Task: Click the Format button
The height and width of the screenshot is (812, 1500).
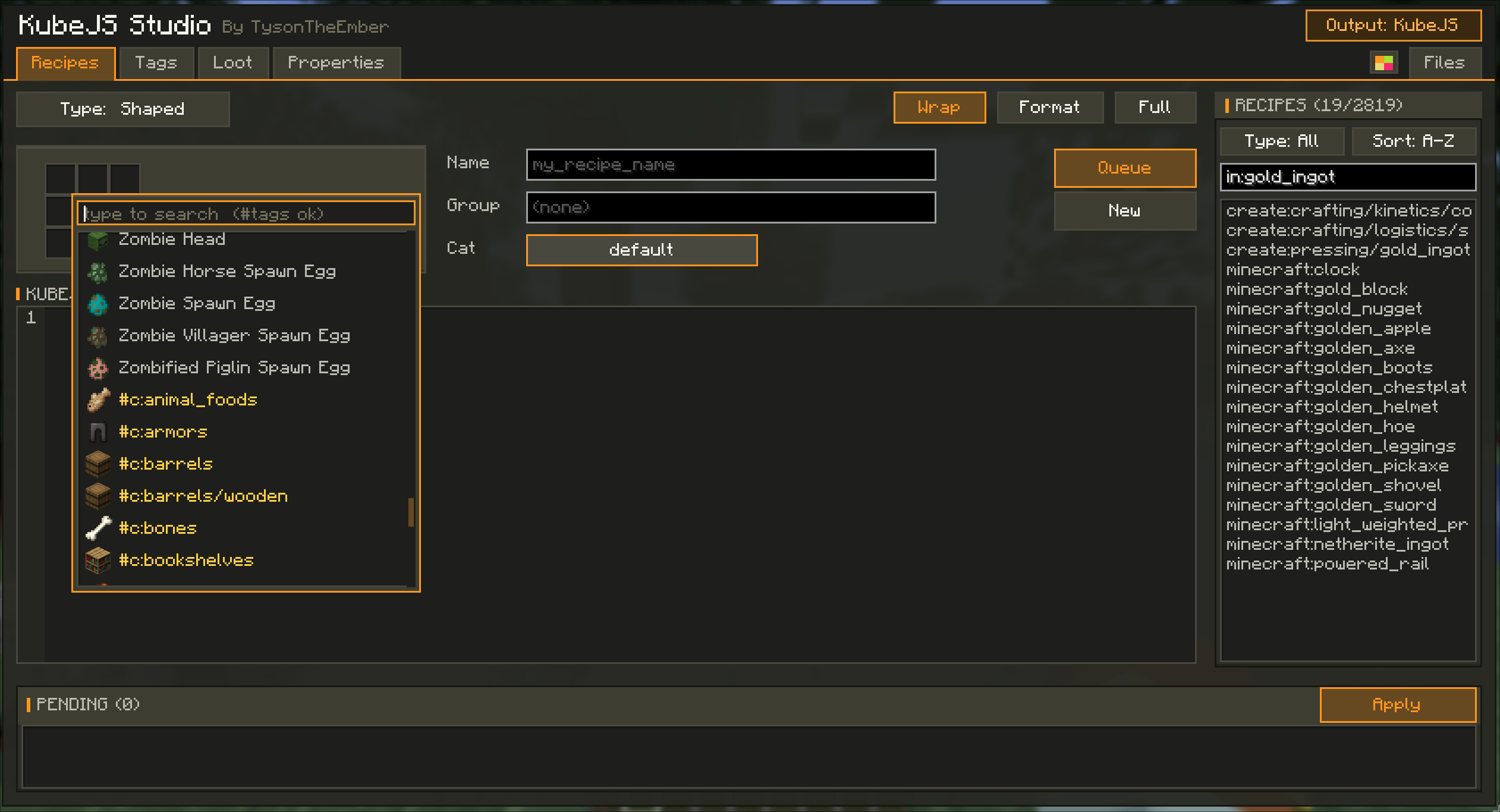Action: point(1050,108)
